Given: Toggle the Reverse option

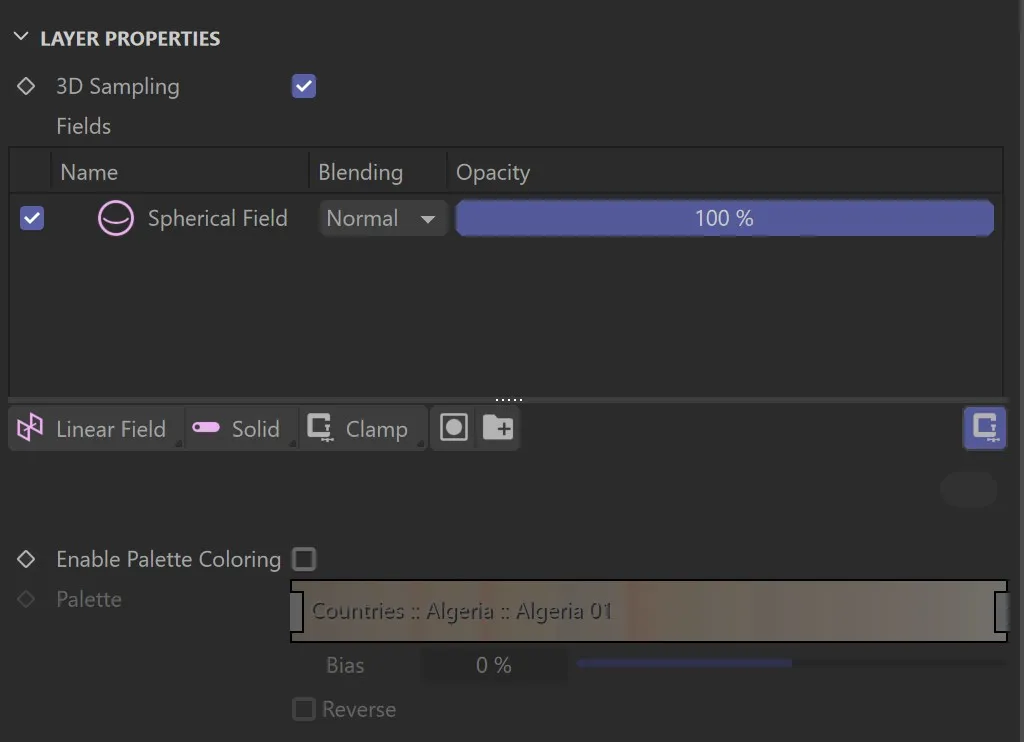Looking at the screenshot, I should click(x=304, y=709).
